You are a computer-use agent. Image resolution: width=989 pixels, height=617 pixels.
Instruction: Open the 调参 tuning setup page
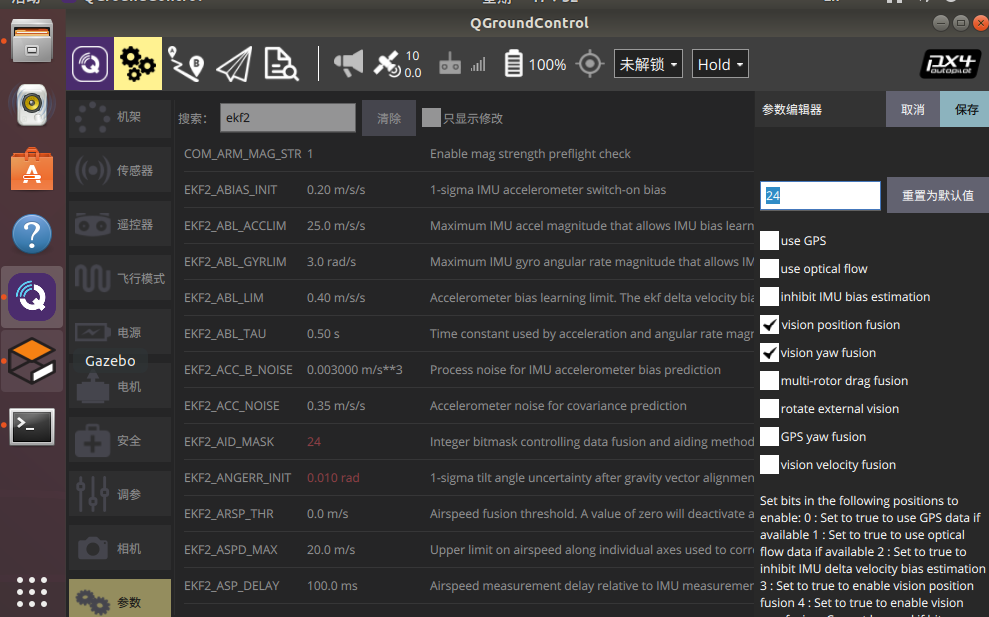tap(119, 494)
